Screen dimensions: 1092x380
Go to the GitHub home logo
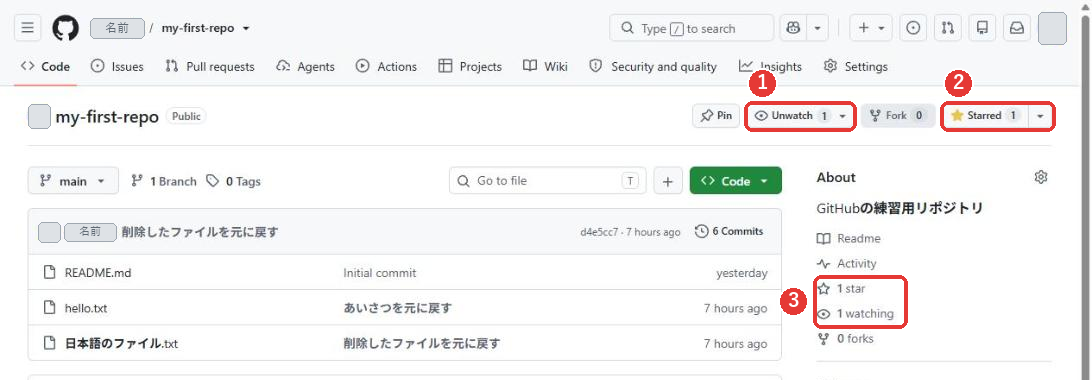(65, 29)
